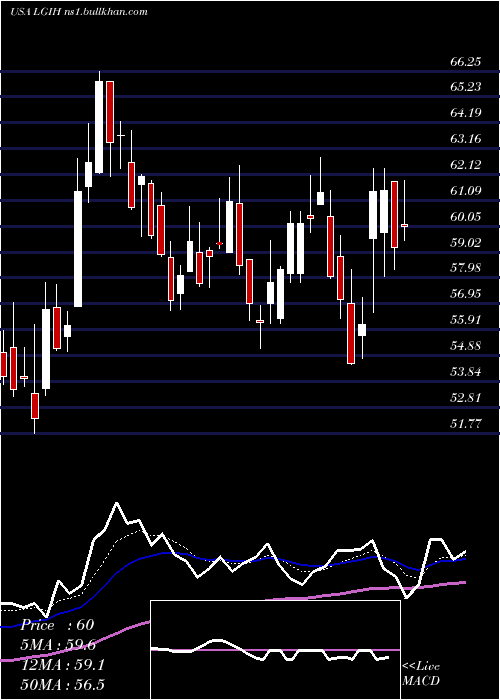Click the last small candlestick near 60.05
The image size is (500, 700).
click(404, 225)
